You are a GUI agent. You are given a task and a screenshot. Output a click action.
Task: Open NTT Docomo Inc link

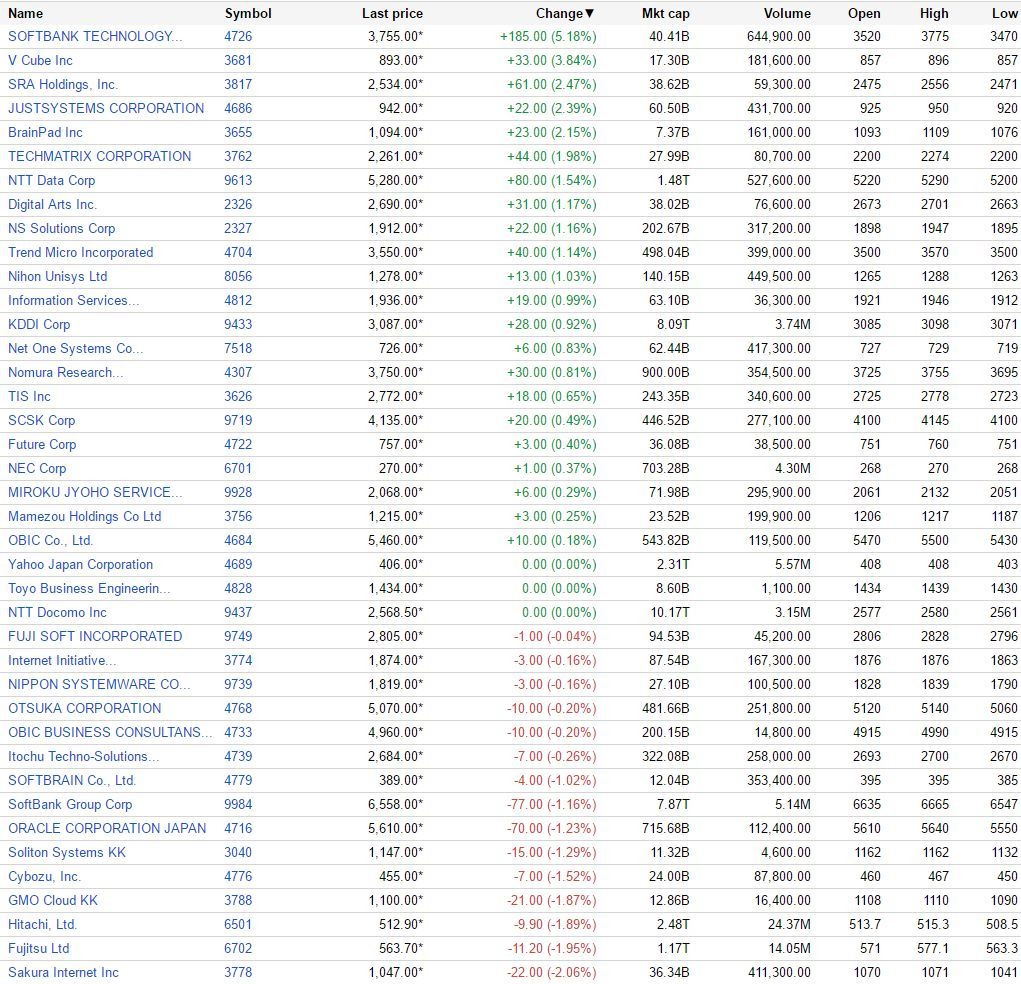point(57,613)
